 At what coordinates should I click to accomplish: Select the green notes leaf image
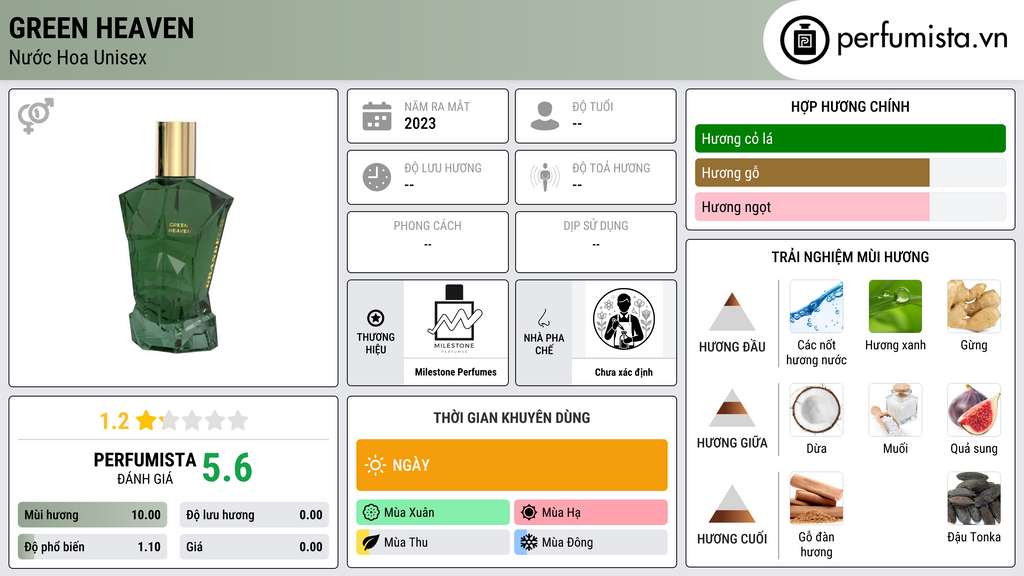895,306
